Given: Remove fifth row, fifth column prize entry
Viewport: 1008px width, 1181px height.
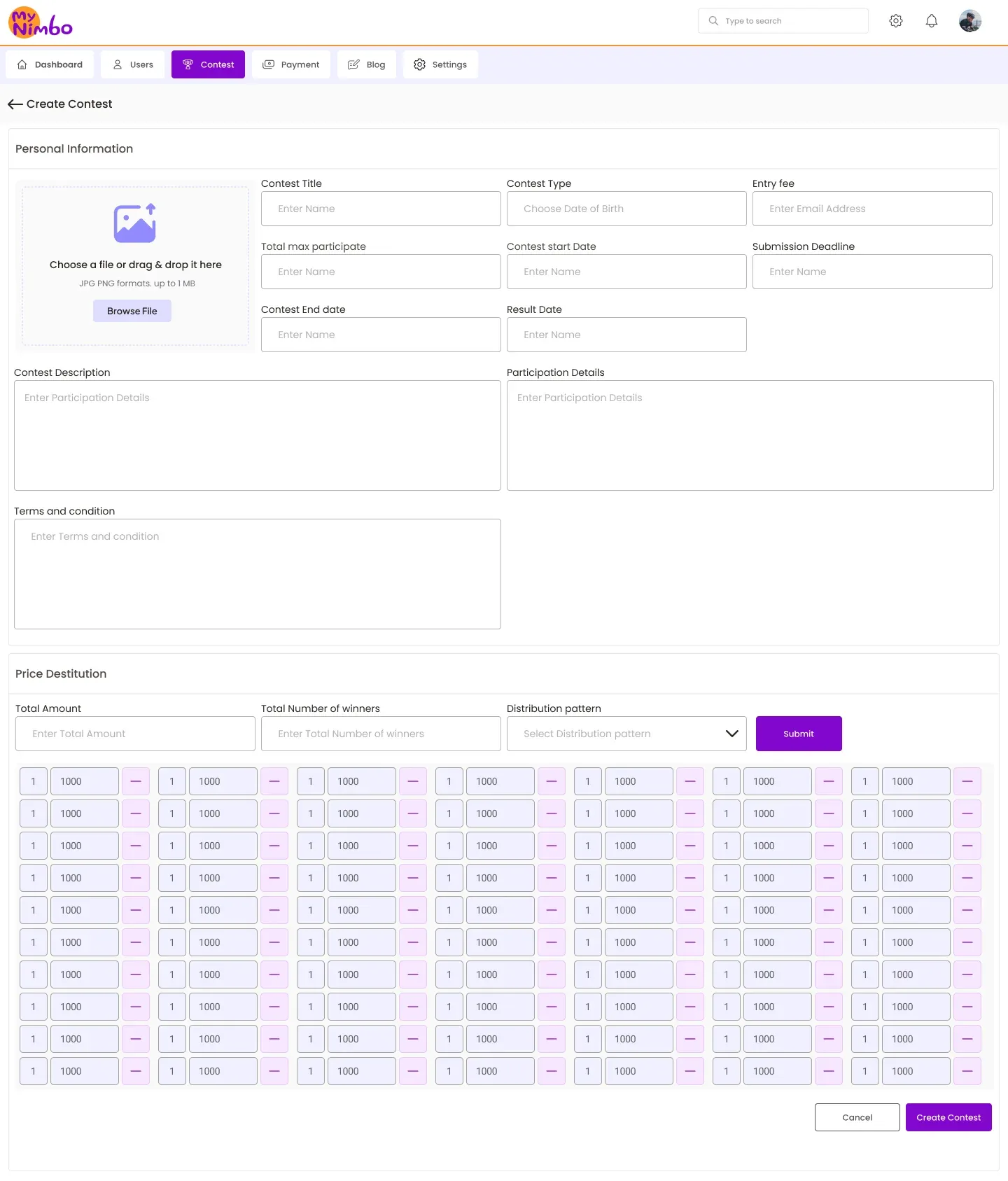Looking at the screenshot, I should pos(690,910).
